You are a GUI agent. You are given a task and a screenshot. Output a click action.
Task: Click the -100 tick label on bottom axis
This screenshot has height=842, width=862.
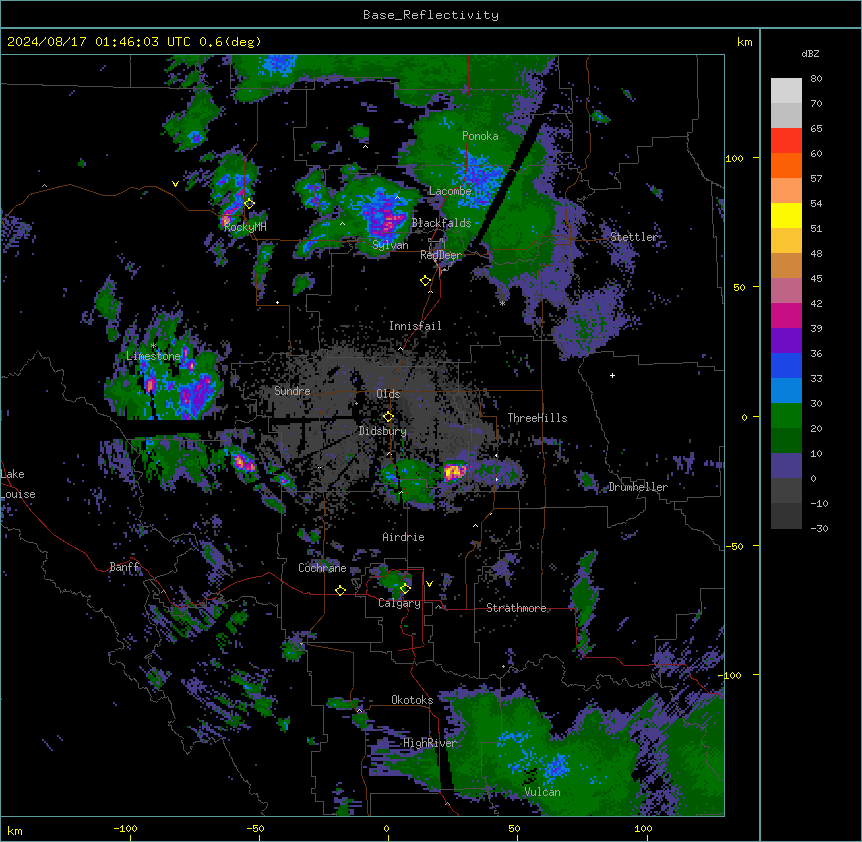[x=125, y=829]
